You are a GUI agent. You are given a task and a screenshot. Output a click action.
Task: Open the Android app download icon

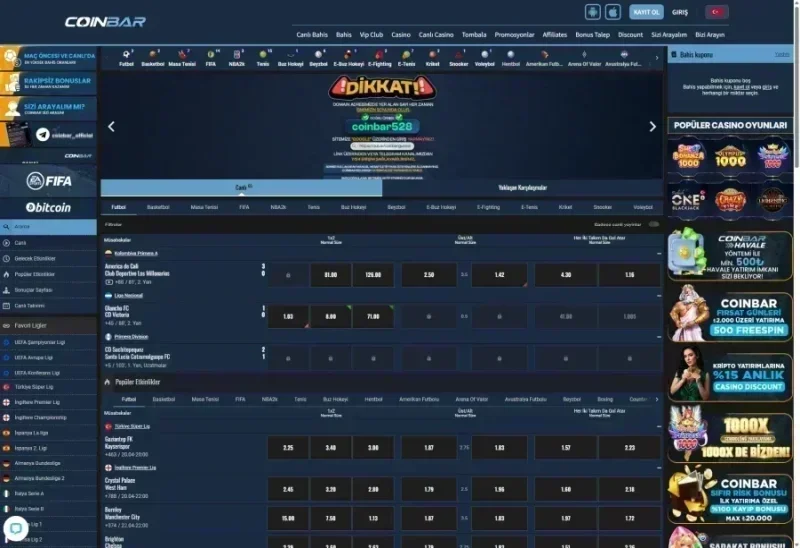click(592, 12)
